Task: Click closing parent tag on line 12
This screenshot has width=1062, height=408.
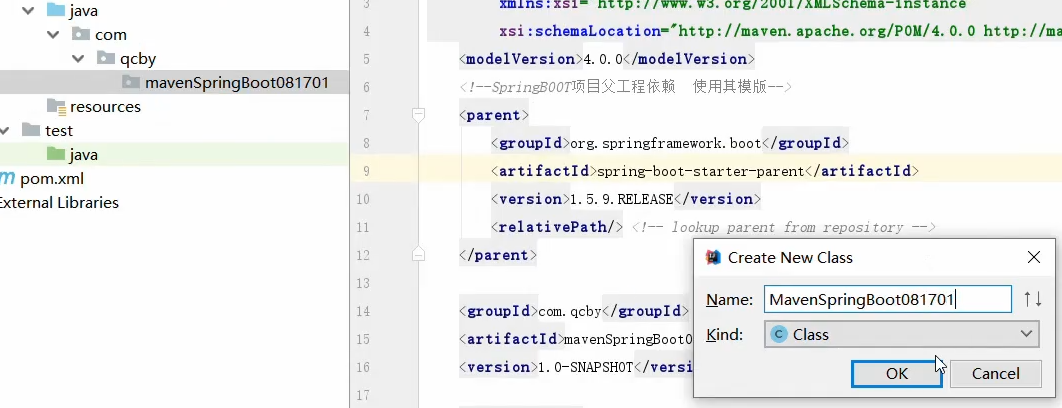Action: point(498,256)
